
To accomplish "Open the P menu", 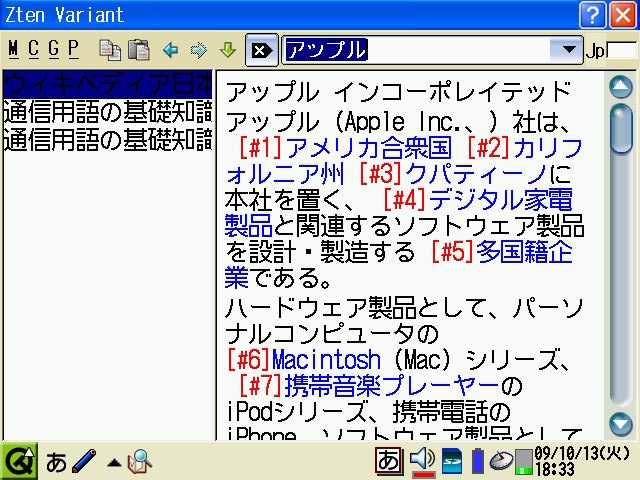I will (x=73, y=49).
